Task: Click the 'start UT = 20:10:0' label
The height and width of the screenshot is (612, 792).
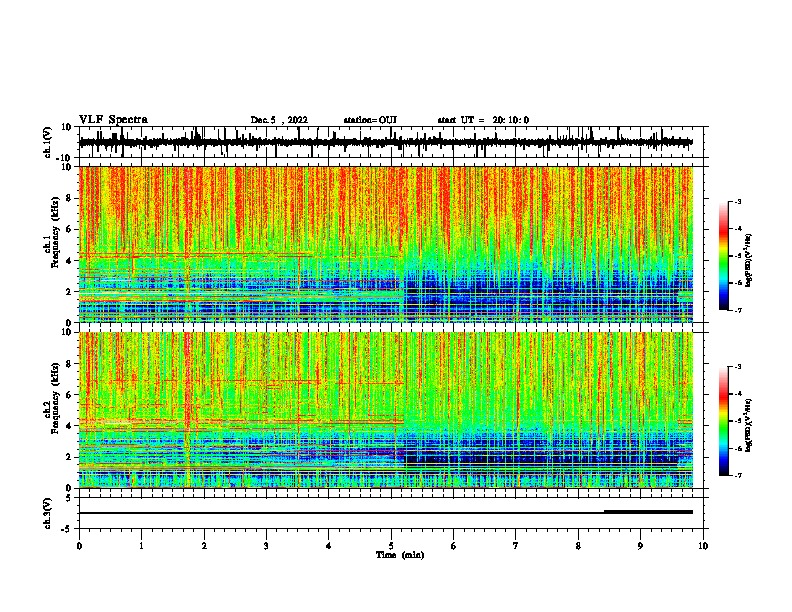Action: click(x=483, y=120)
